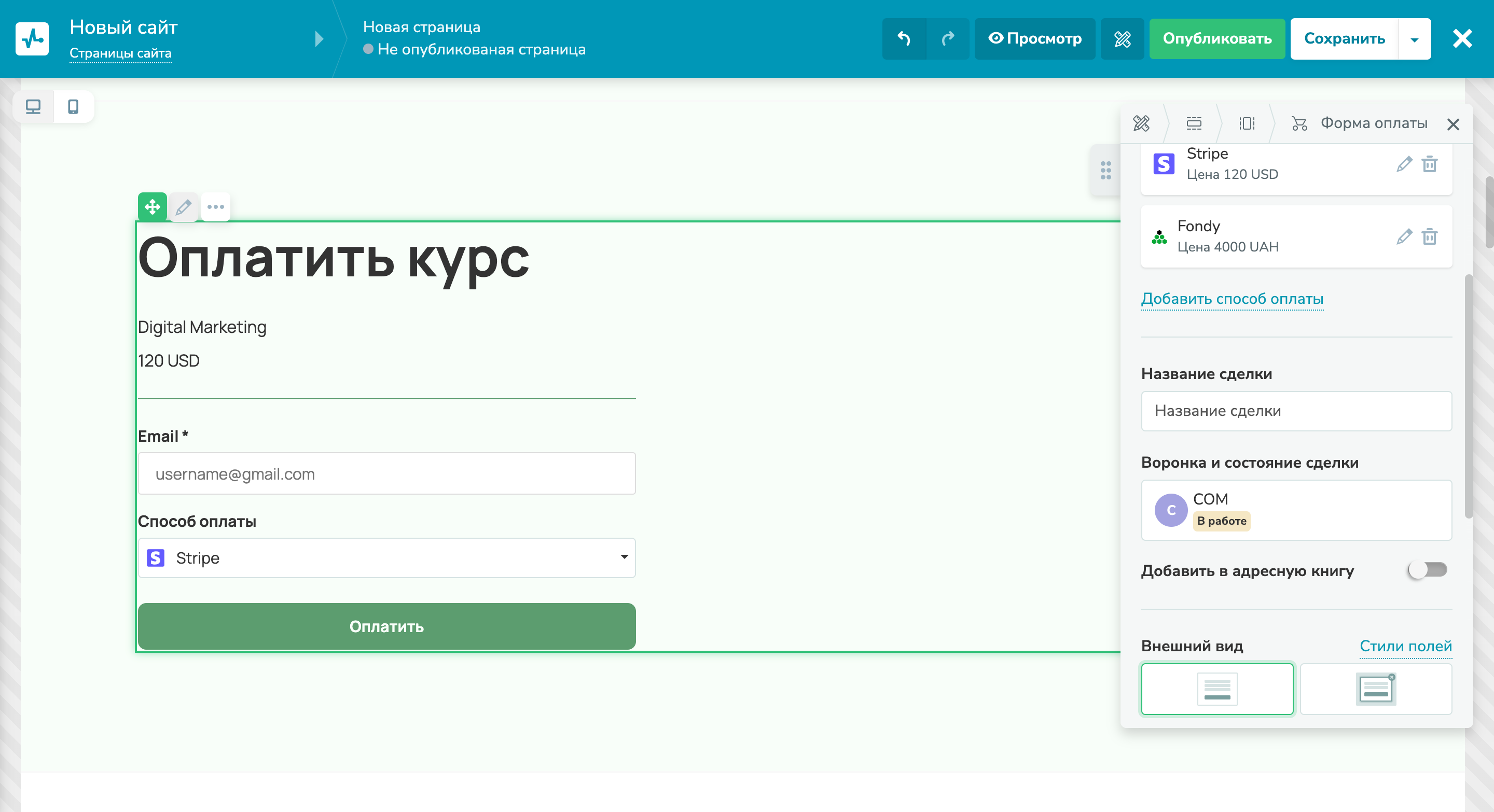
Task: Switch to desktop view mode
Action: 33,107
